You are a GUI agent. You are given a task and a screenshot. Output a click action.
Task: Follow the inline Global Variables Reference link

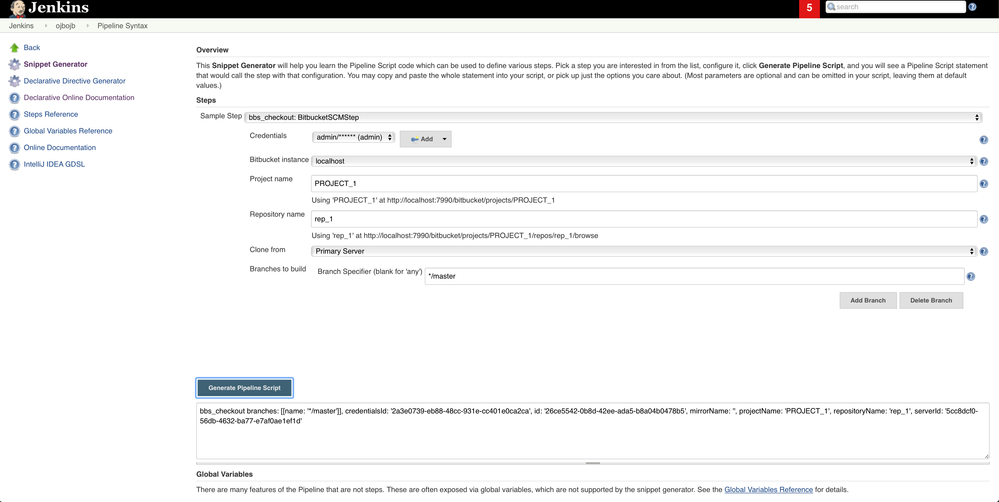[768, 490]
